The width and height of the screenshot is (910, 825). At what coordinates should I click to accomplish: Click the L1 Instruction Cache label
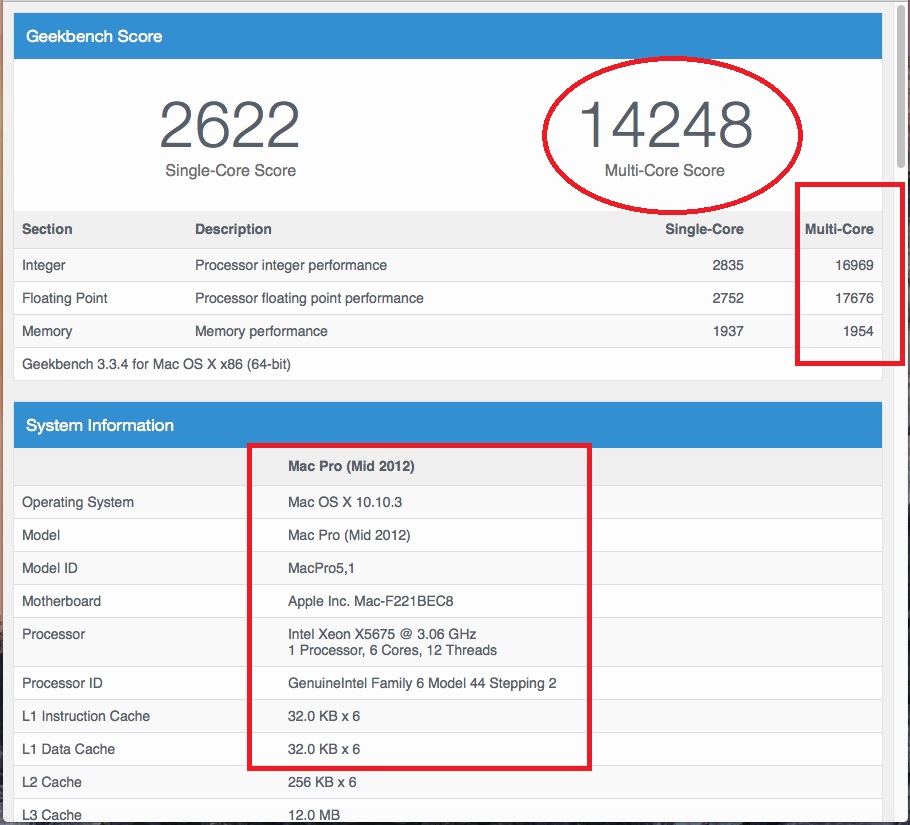(x=86, y=717)
